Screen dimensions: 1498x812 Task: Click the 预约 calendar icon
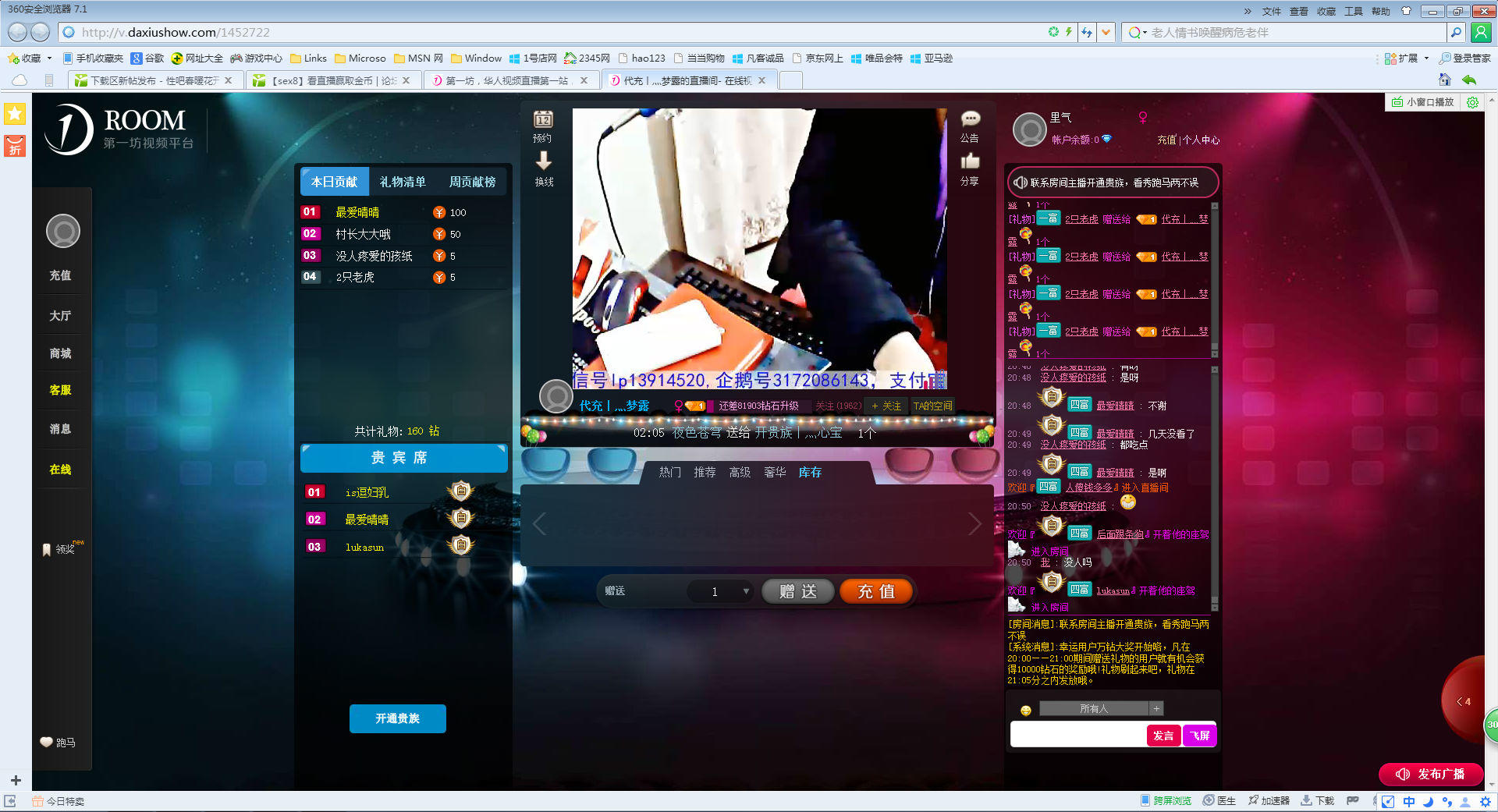[x=543, y=119]
